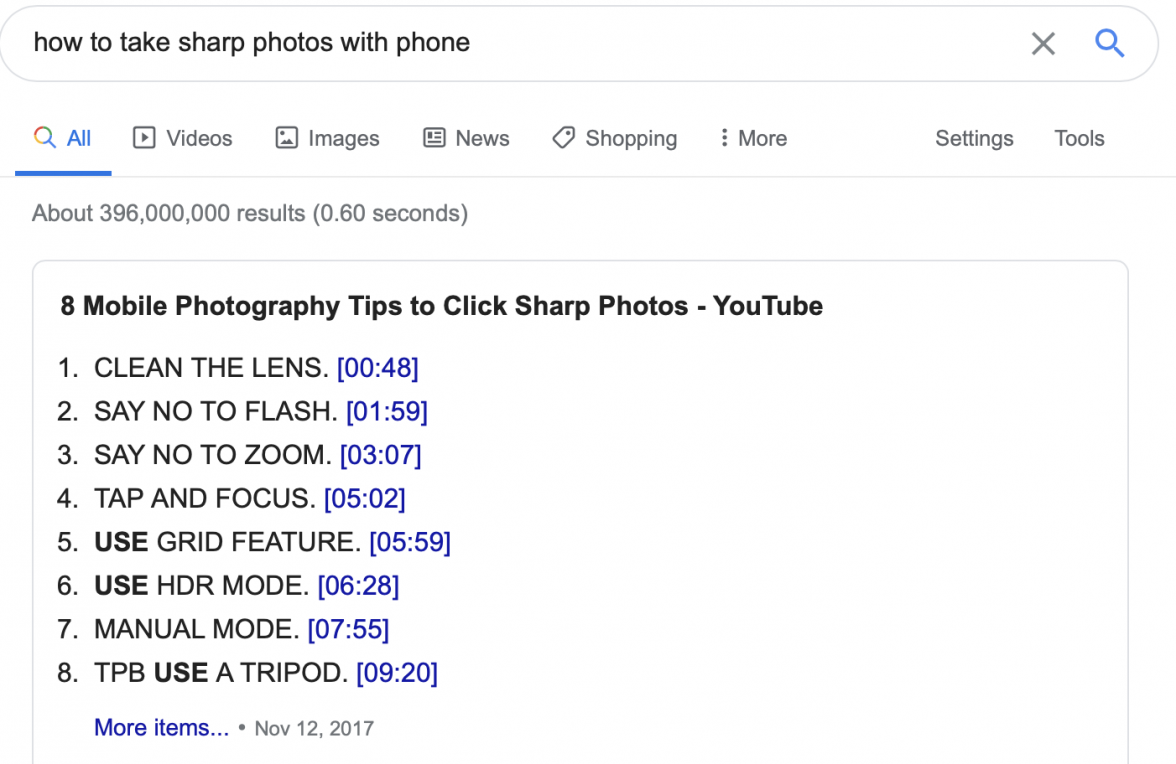Open the News results tab

[x=482, y=138]
